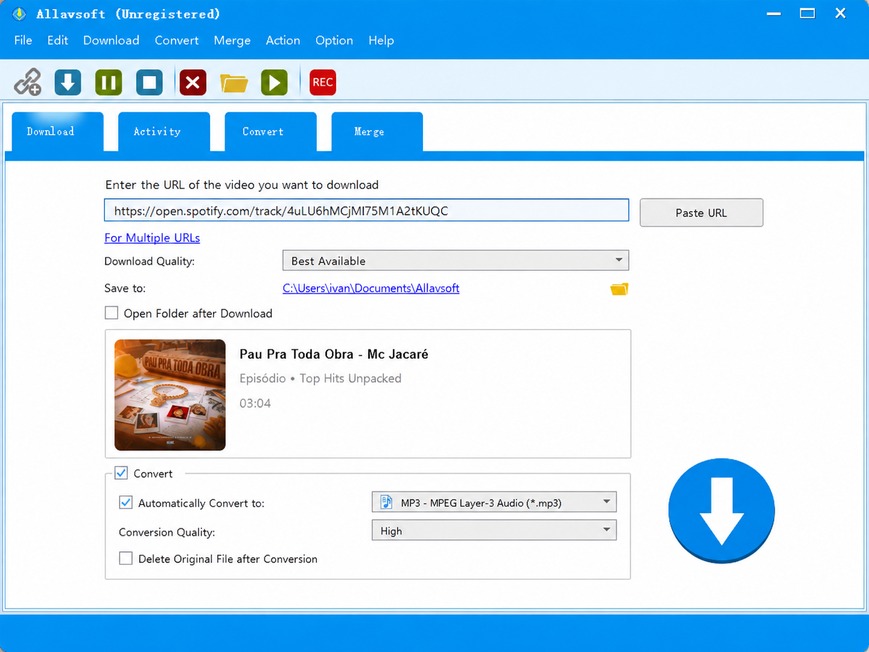Open the Action menu

283,40
